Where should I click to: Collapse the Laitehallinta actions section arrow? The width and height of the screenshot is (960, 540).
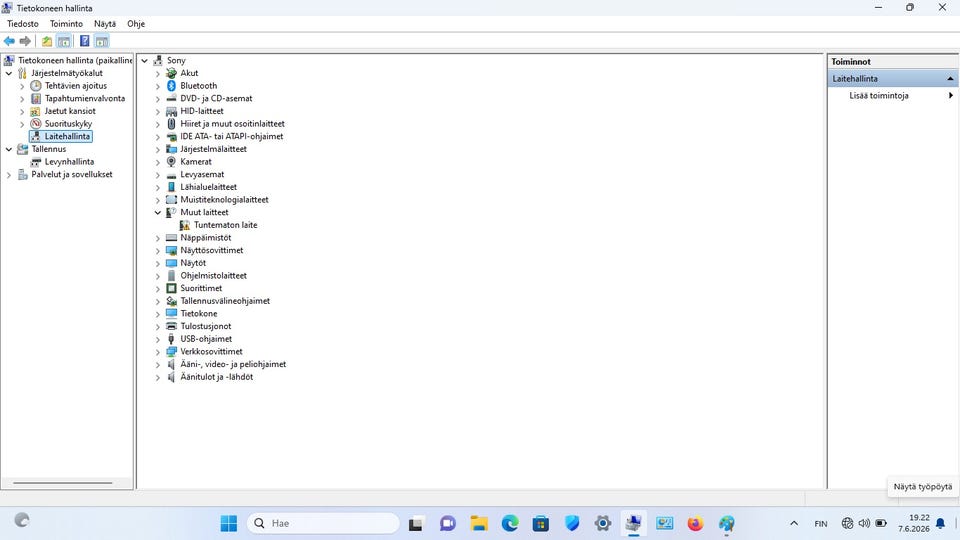tap(950, 79)
